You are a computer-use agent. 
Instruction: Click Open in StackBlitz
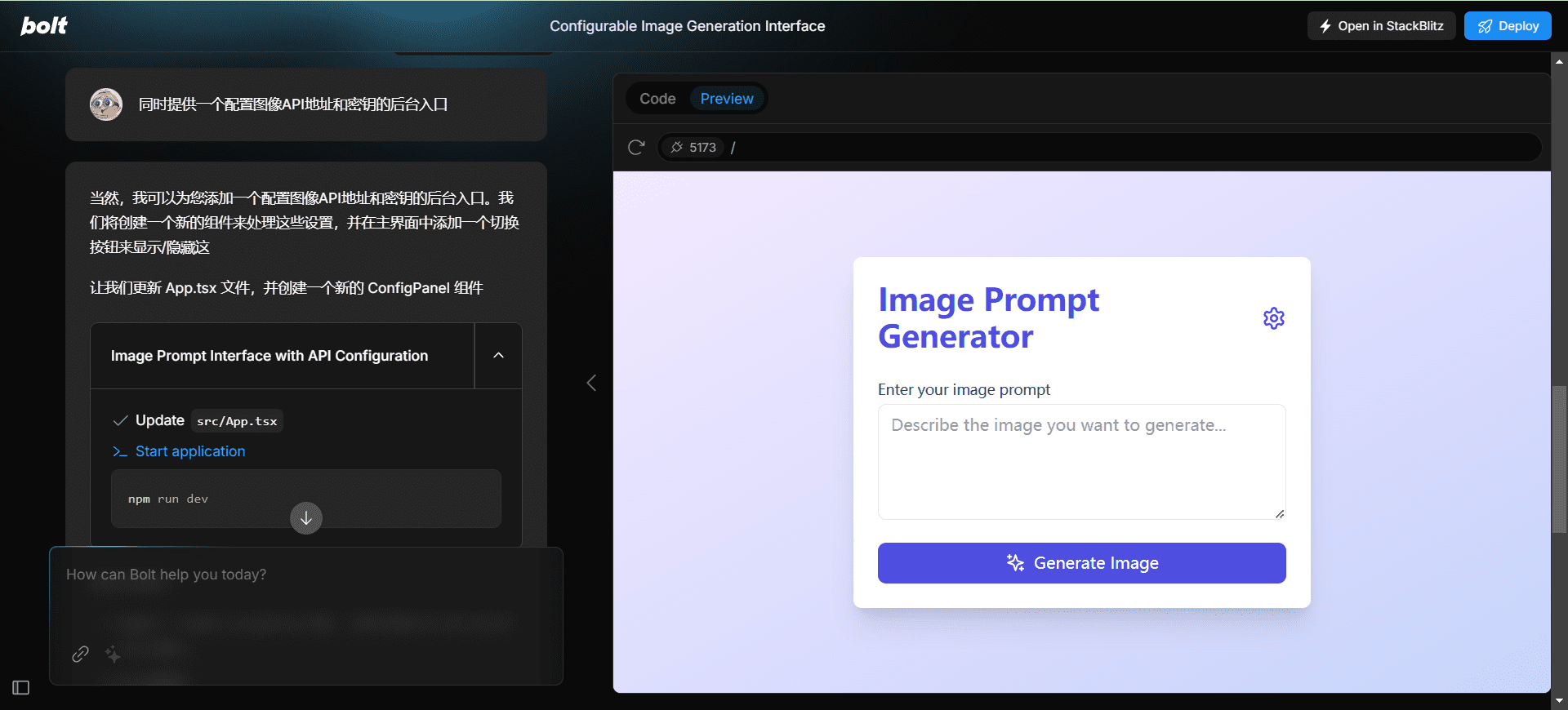(1381, 26)
